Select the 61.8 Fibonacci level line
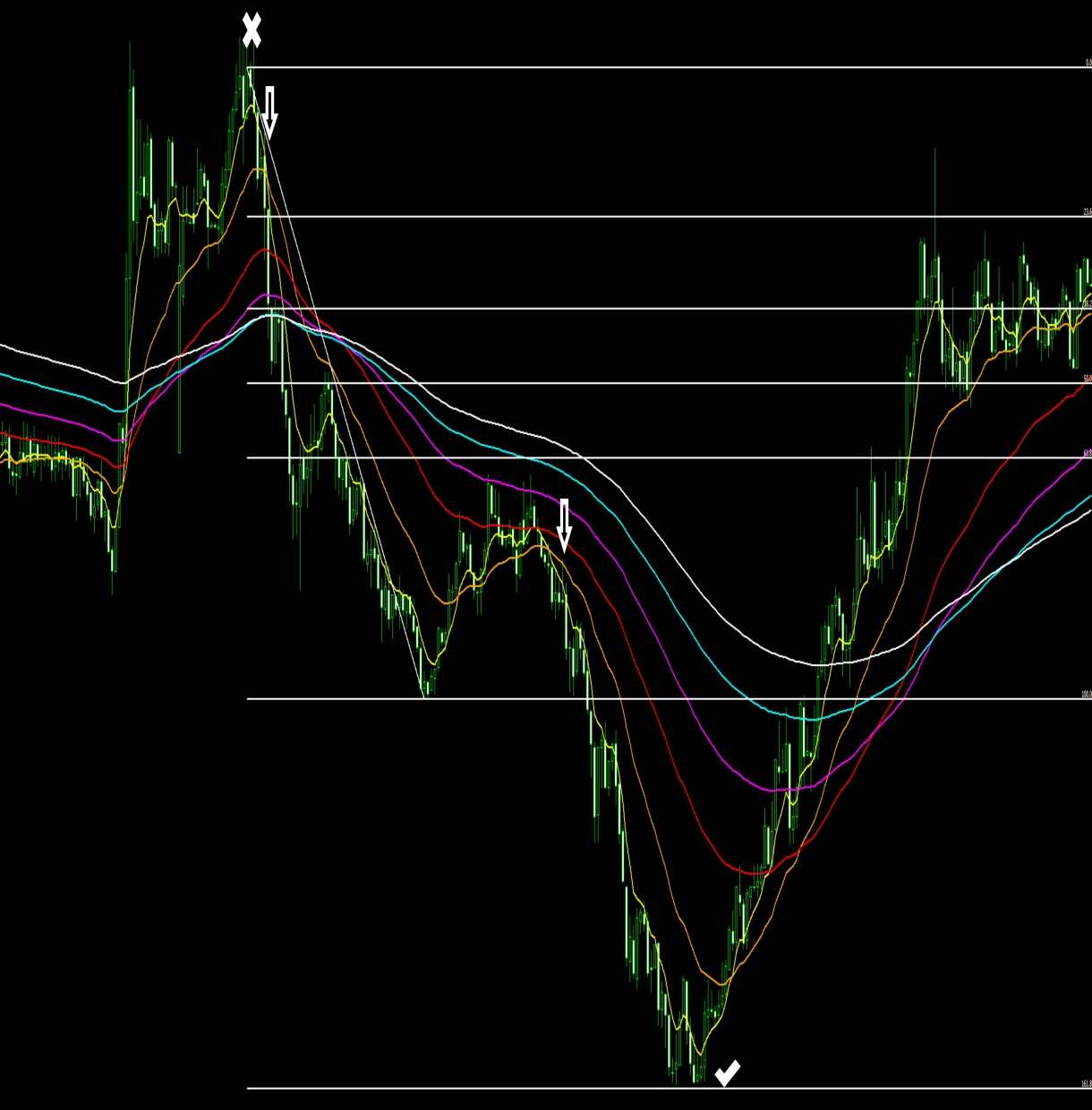Image resolution: width=1092 pixels, height=1110 pixels. coord(670,457)
